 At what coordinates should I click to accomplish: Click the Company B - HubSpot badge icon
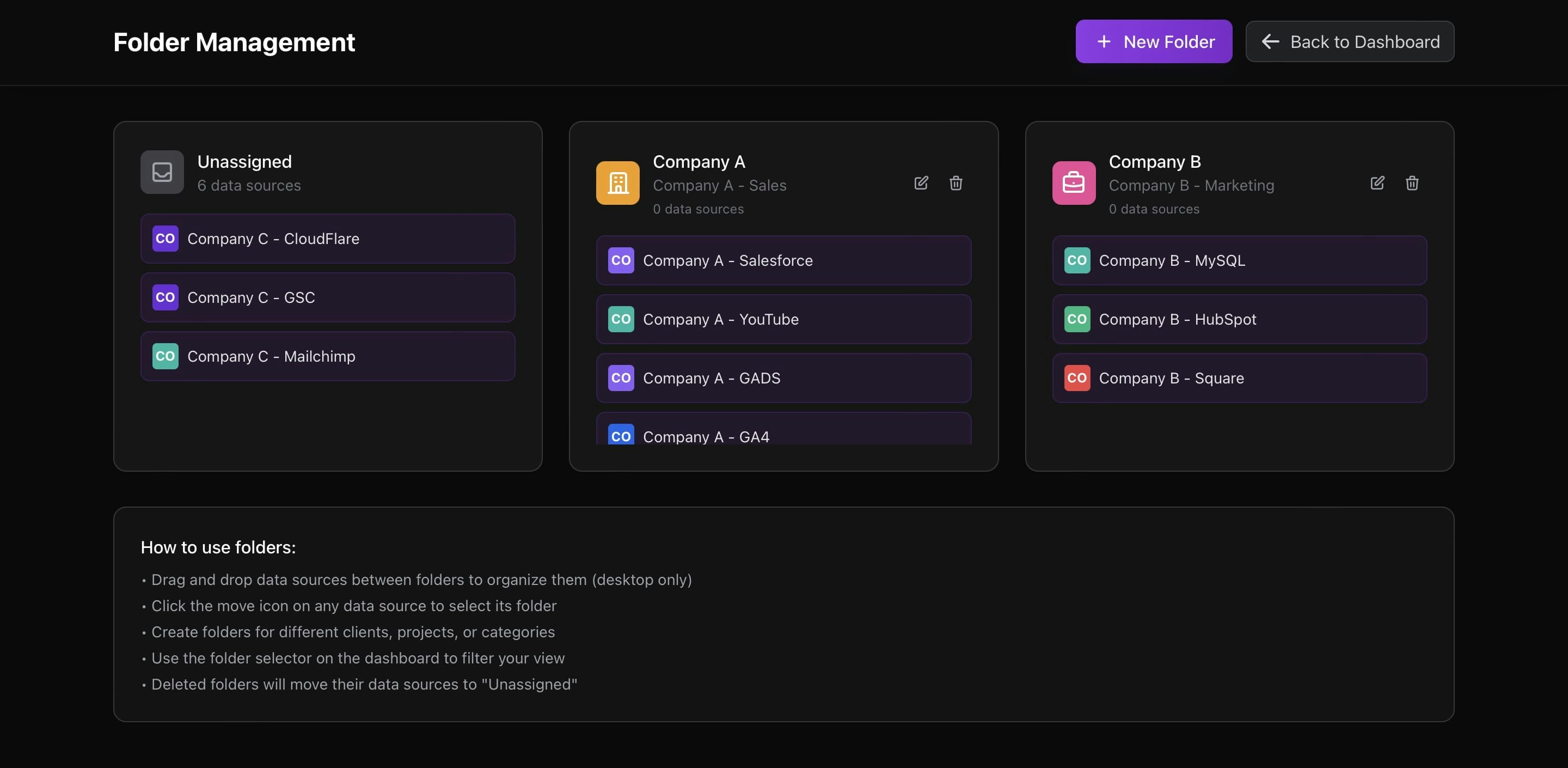pos(1077,319)
